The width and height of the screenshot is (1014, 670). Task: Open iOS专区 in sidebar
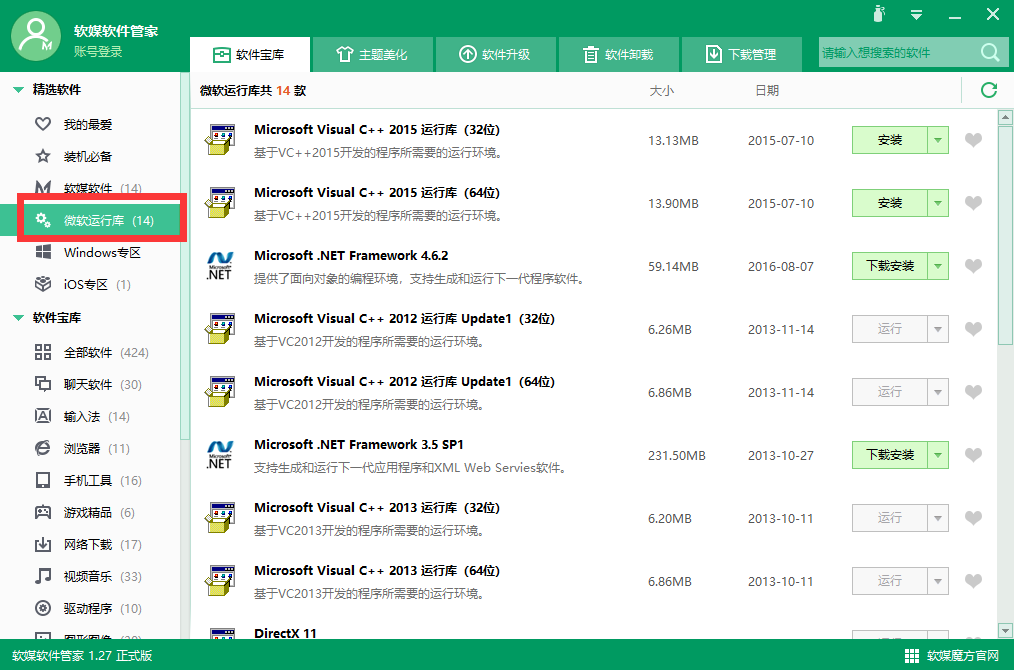click(82, 285)
